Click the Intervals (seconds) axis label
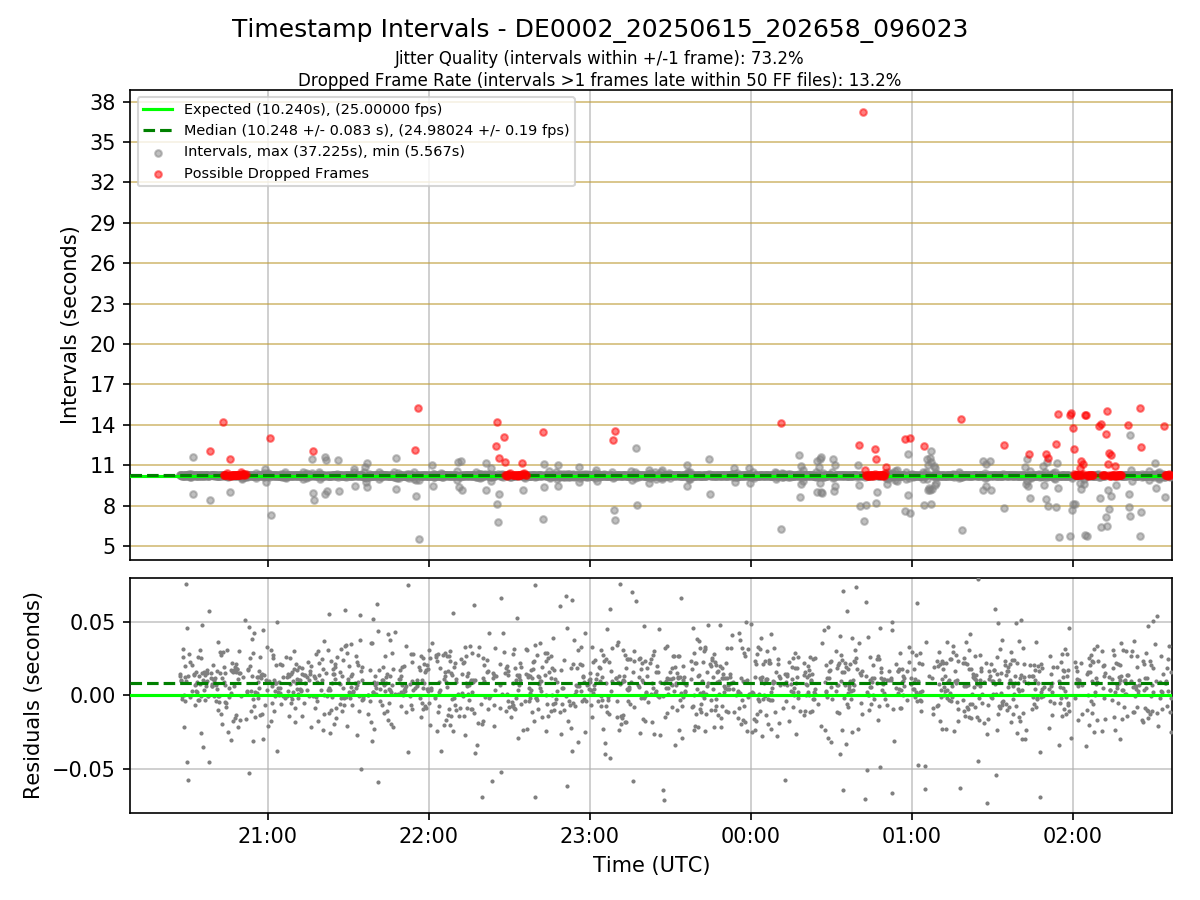 point(69,324)
